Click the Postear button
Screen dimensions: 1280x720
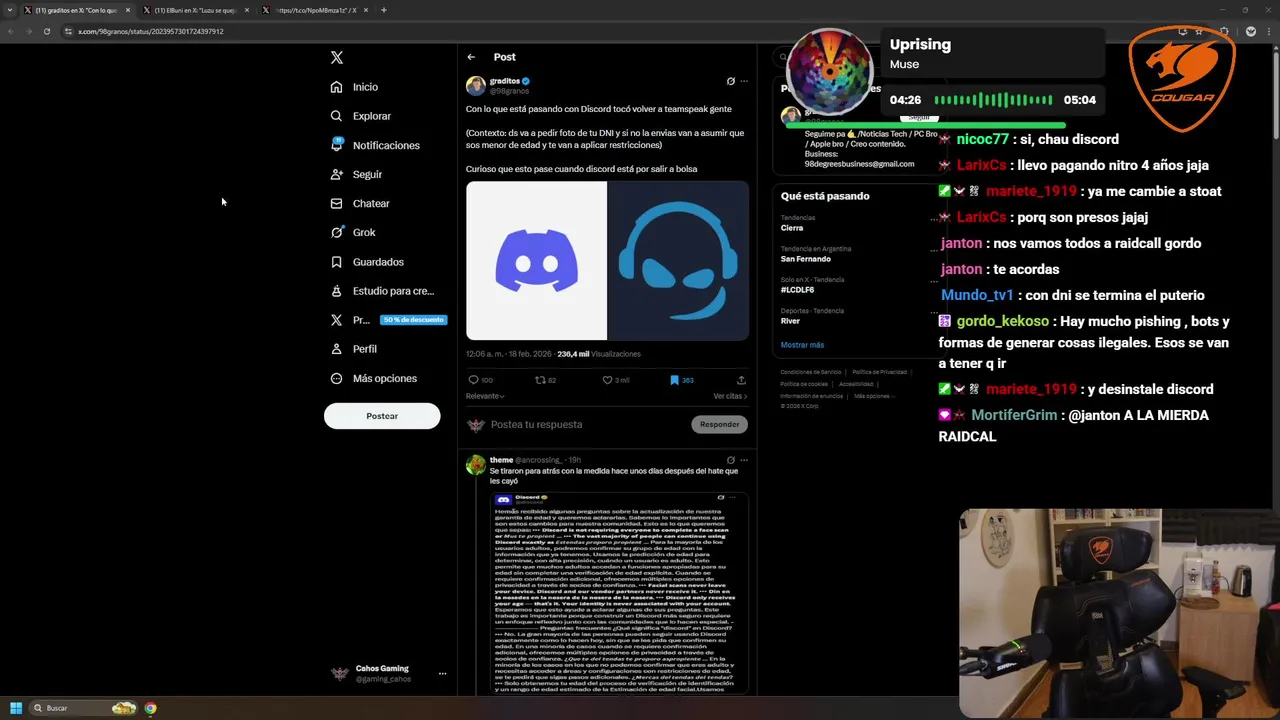[382, 416]
